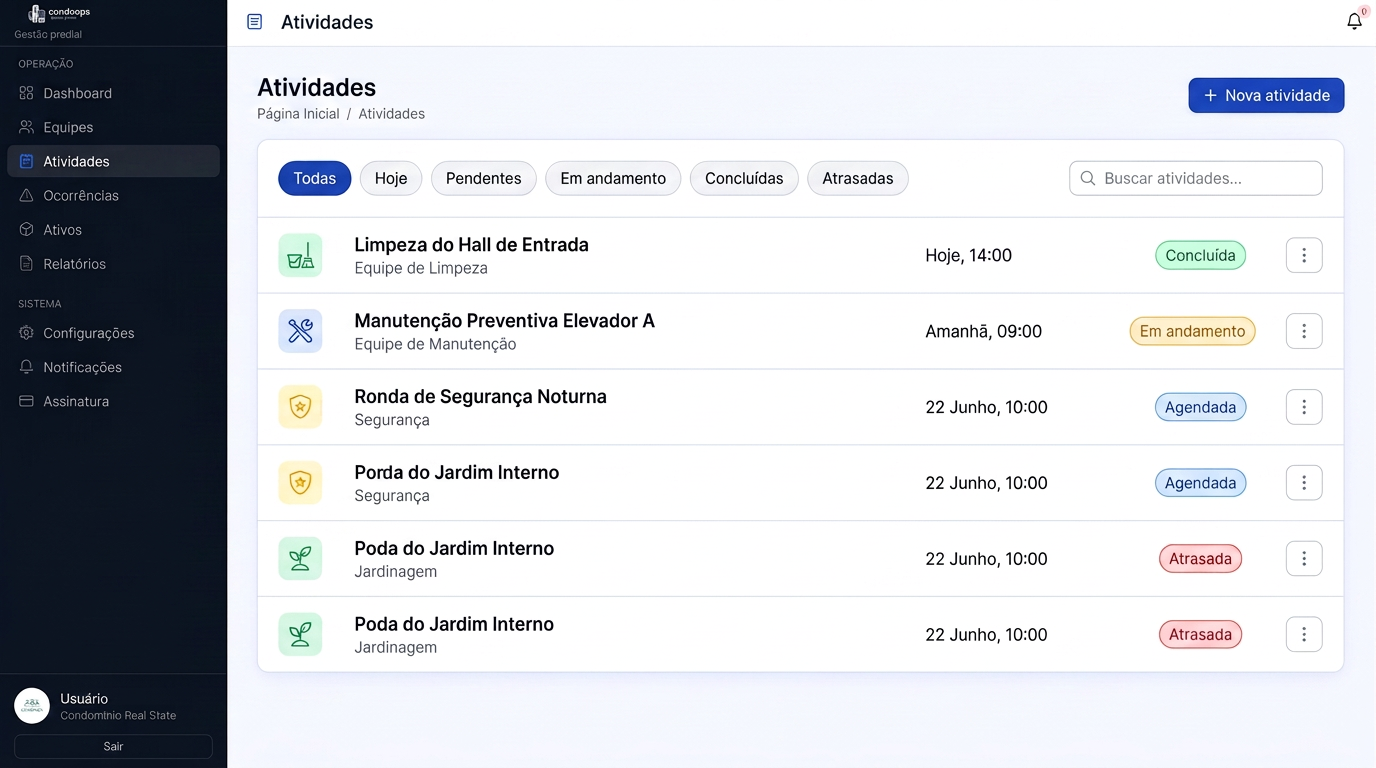Click the Dashboard grid icon in the sidebar
This screenshot has height=768, width=1376.
[27, 93]
